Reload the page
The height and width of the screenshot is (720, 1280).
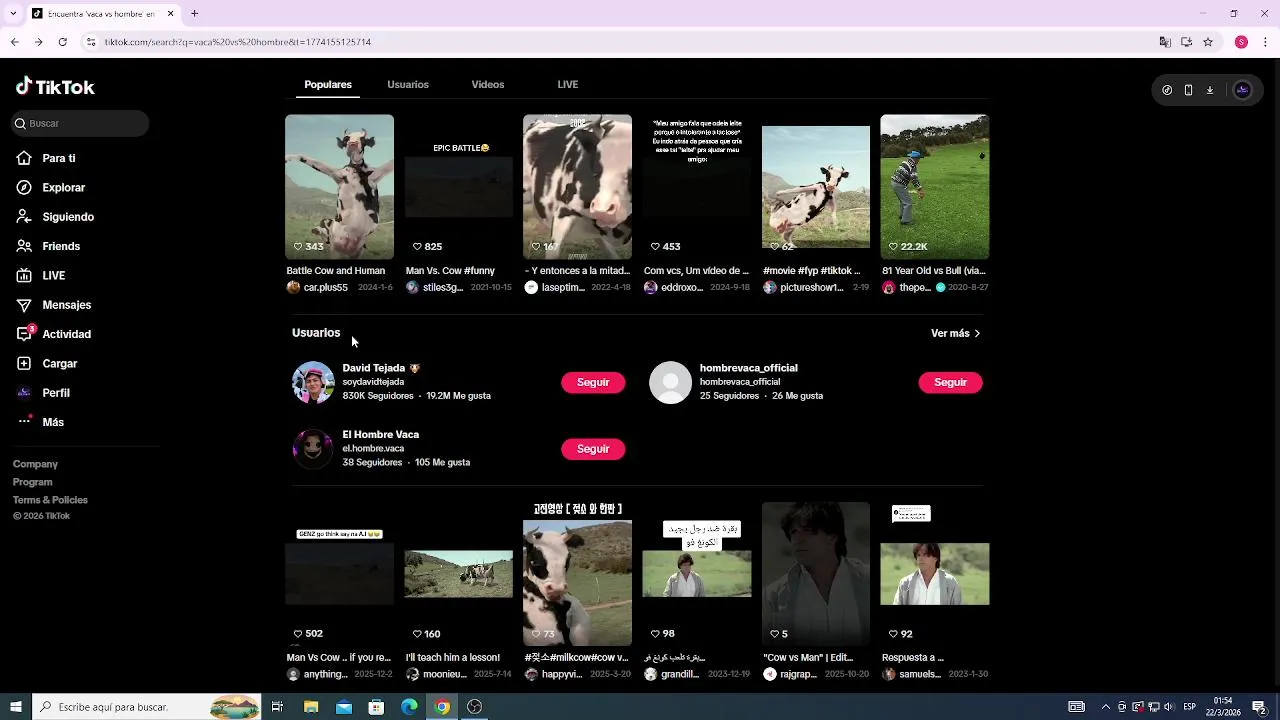coord(62,42)
